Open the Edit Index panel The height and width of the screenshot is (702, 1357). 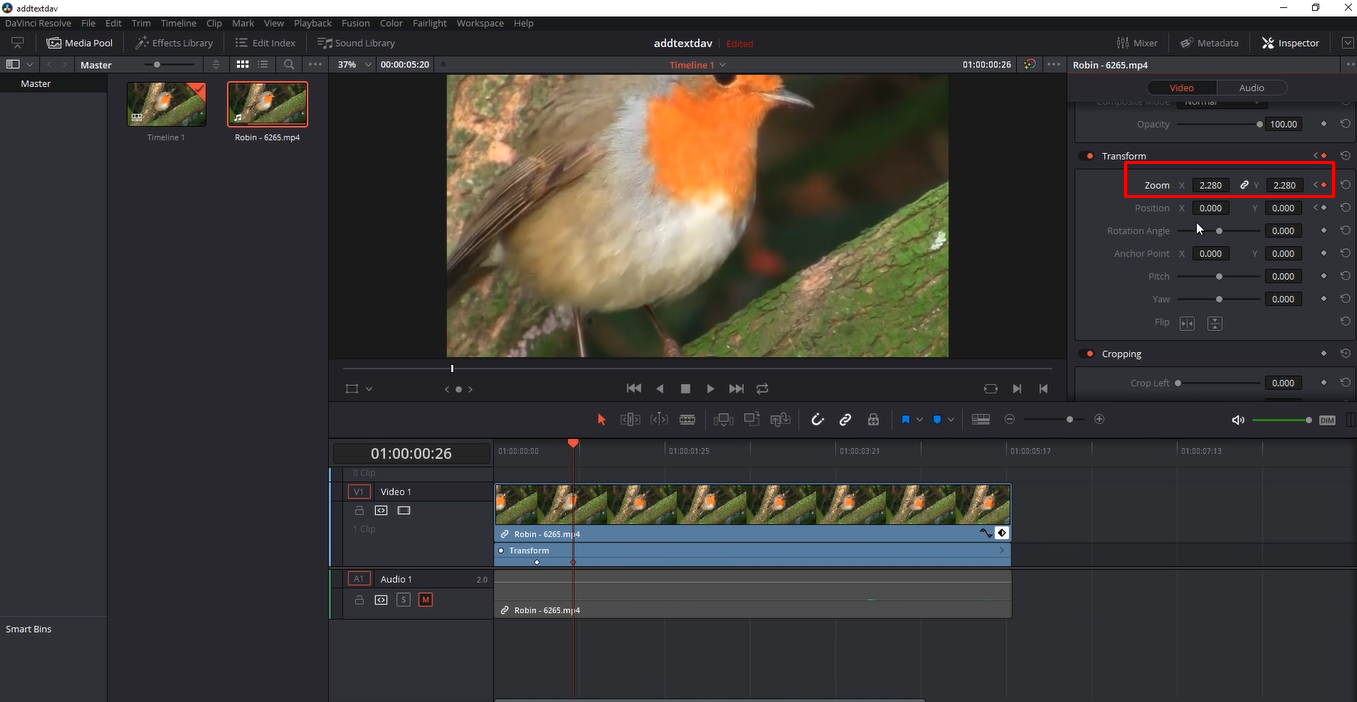click(x=265, y=42)
